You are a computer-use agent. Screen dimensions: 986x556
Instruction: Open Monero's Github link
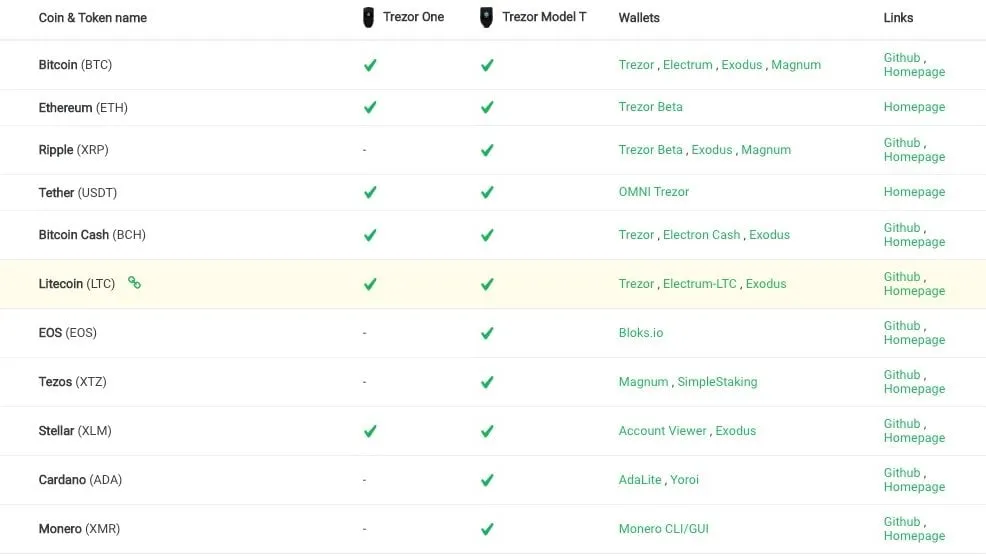coord(902,522)
